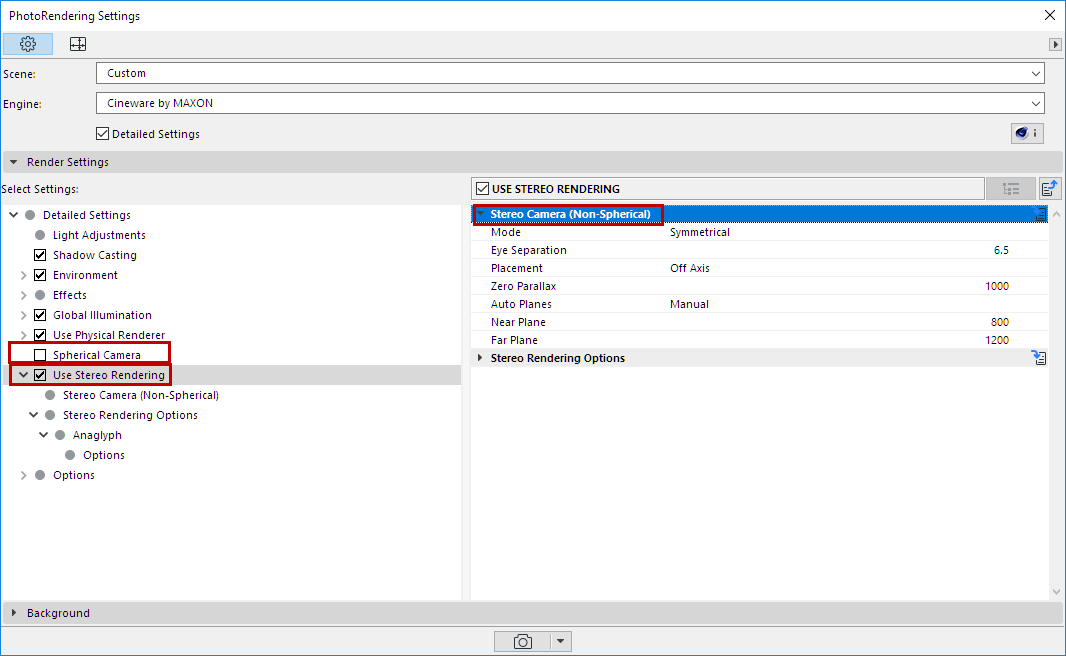The image size is (1066, 656).
Task: Collapse the Anaglyph tree node
Action: coord(44,434)
